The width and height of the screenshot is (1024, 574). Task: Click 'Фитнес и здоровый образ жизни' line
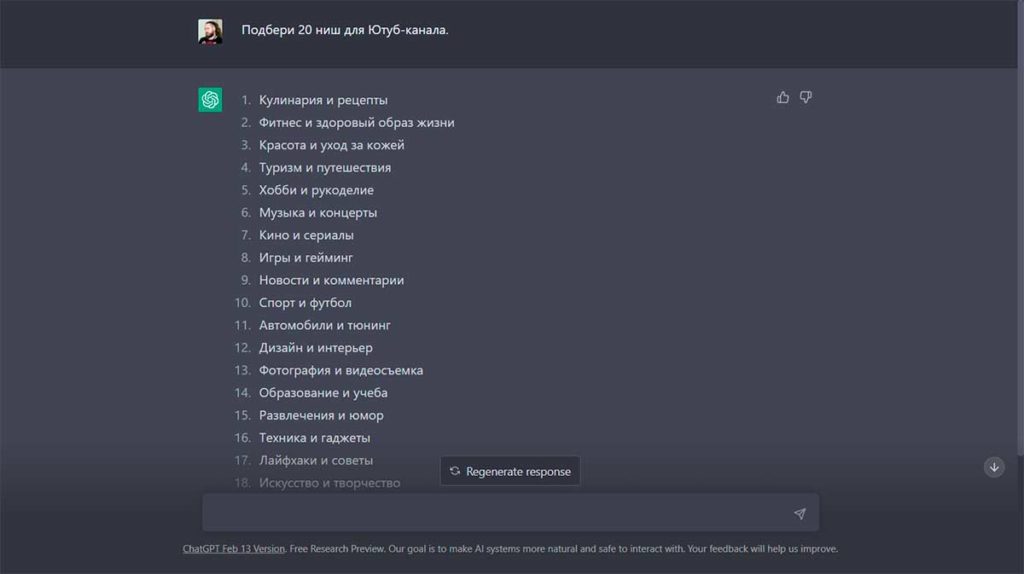[x=356, y=123]
